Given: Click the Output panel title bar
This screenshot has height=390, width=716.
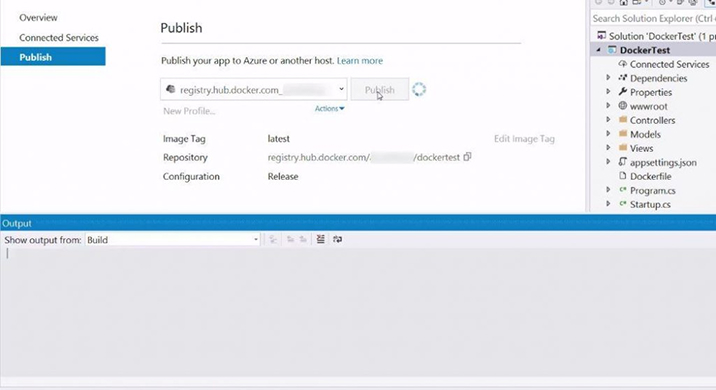Looking at the screenshot, I should pyautogui.click(x=358, y=223).
